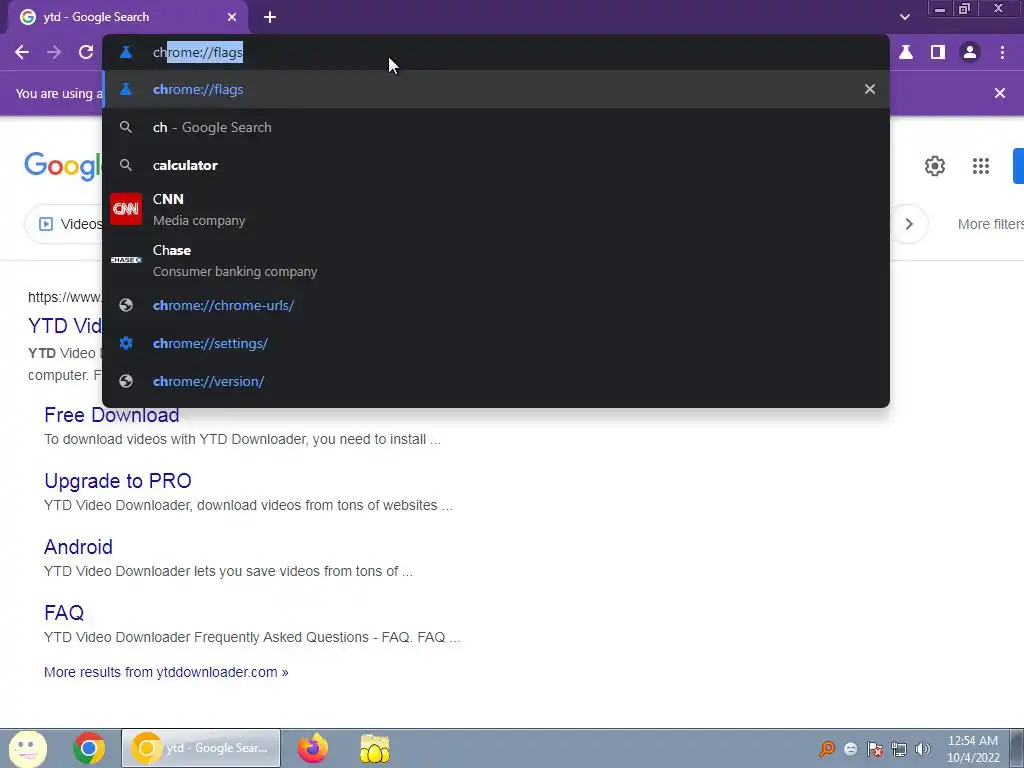The height and width of the screenshot is (768, 1024).
Task: Open chrome://chrome-urls/ suggestion
Action: pyautogui.click(x=496, y=305)
